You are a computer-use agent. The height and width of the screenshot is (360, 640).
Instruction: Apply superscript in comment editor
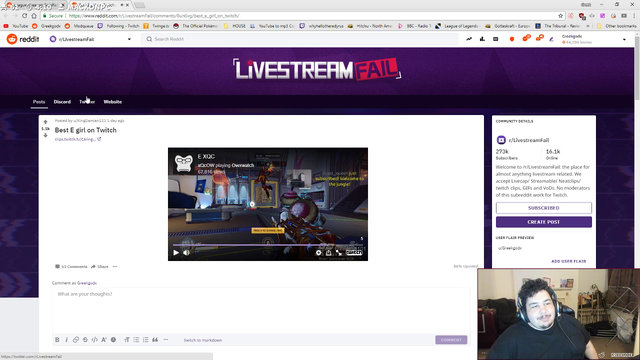pos(104,340)
